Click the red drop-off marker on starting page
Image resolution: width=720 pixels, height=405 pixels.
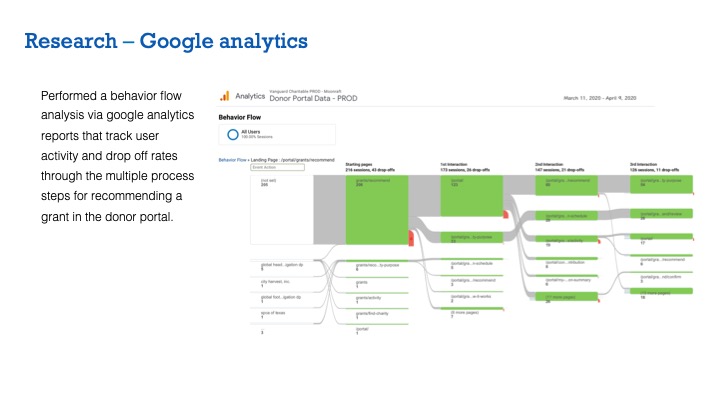coord(411,236)
